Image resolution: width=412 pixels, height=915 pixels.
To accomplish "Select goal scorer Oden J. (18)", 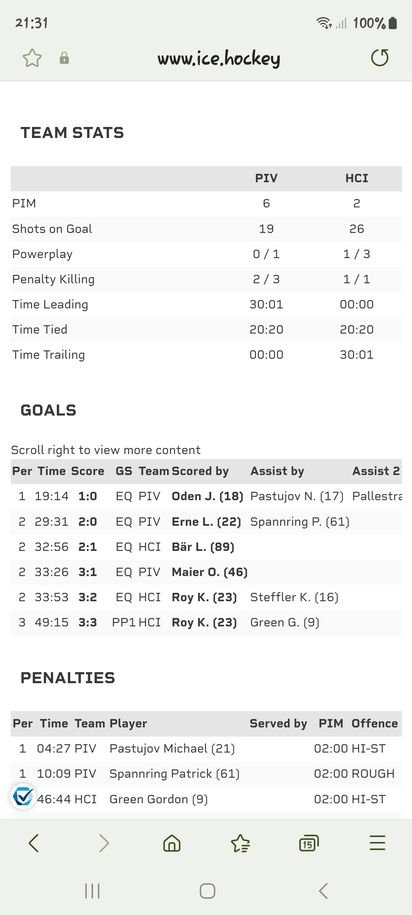I will pos(207,496).
